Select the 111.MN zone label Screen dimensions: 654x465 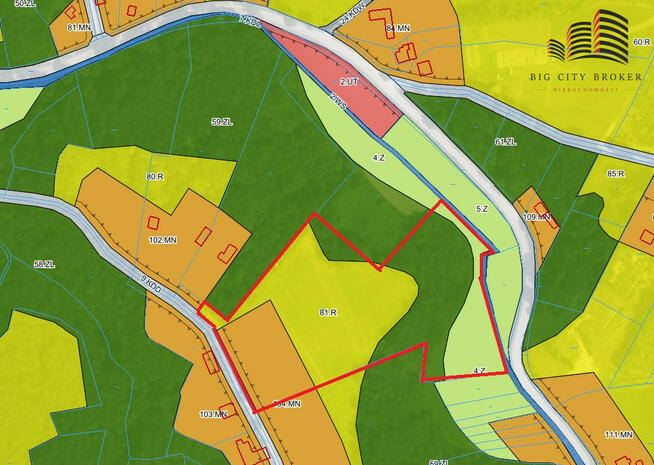(619, 435)
